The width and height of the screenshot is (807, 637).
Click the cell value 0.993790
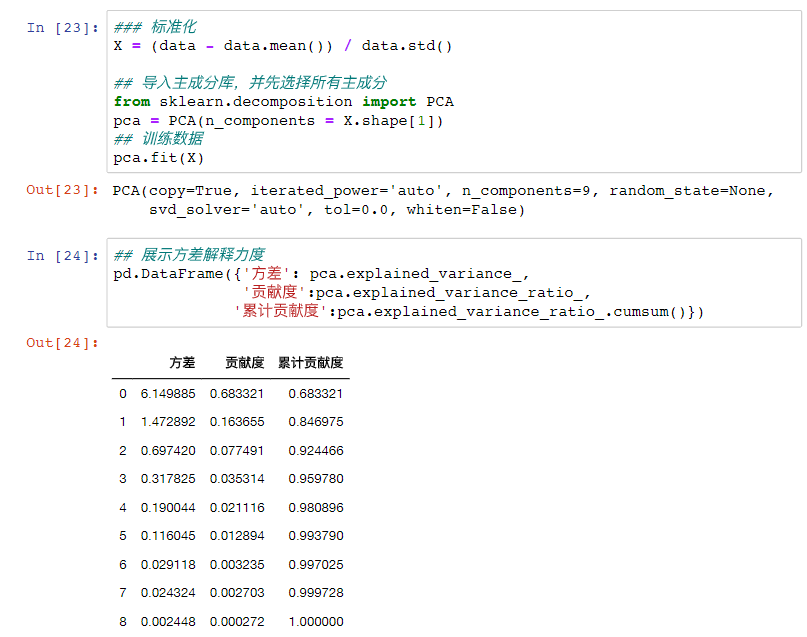[x=315, y=536]
